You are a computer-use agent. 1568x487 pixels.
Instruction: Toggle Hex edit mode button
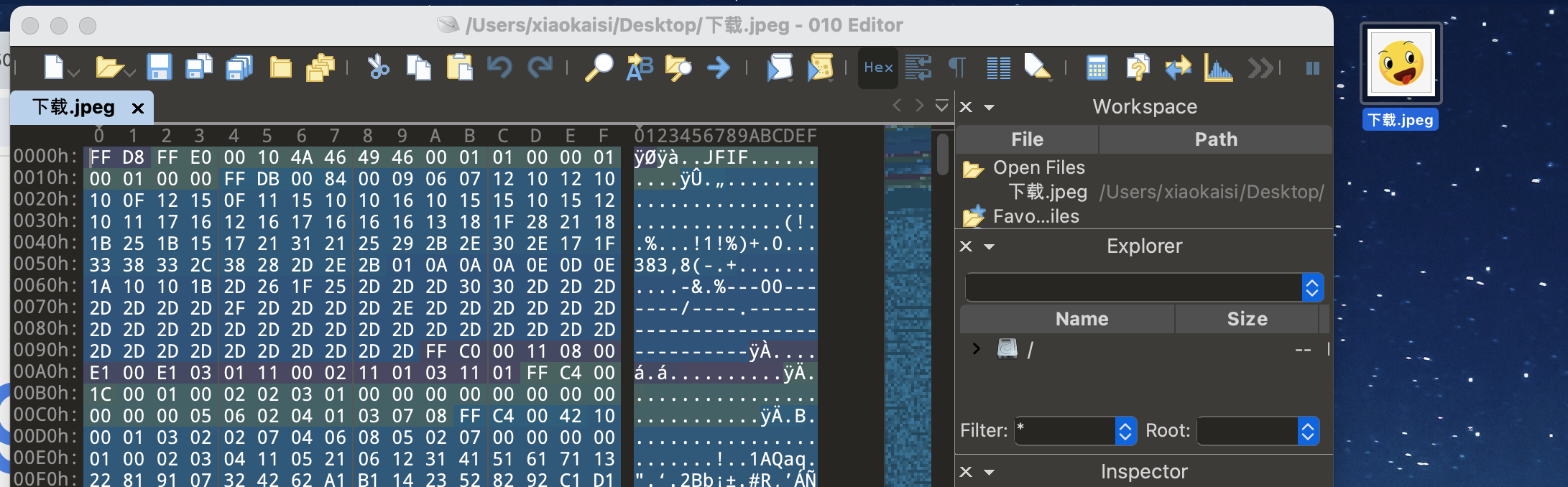click(x=878, y=68)
